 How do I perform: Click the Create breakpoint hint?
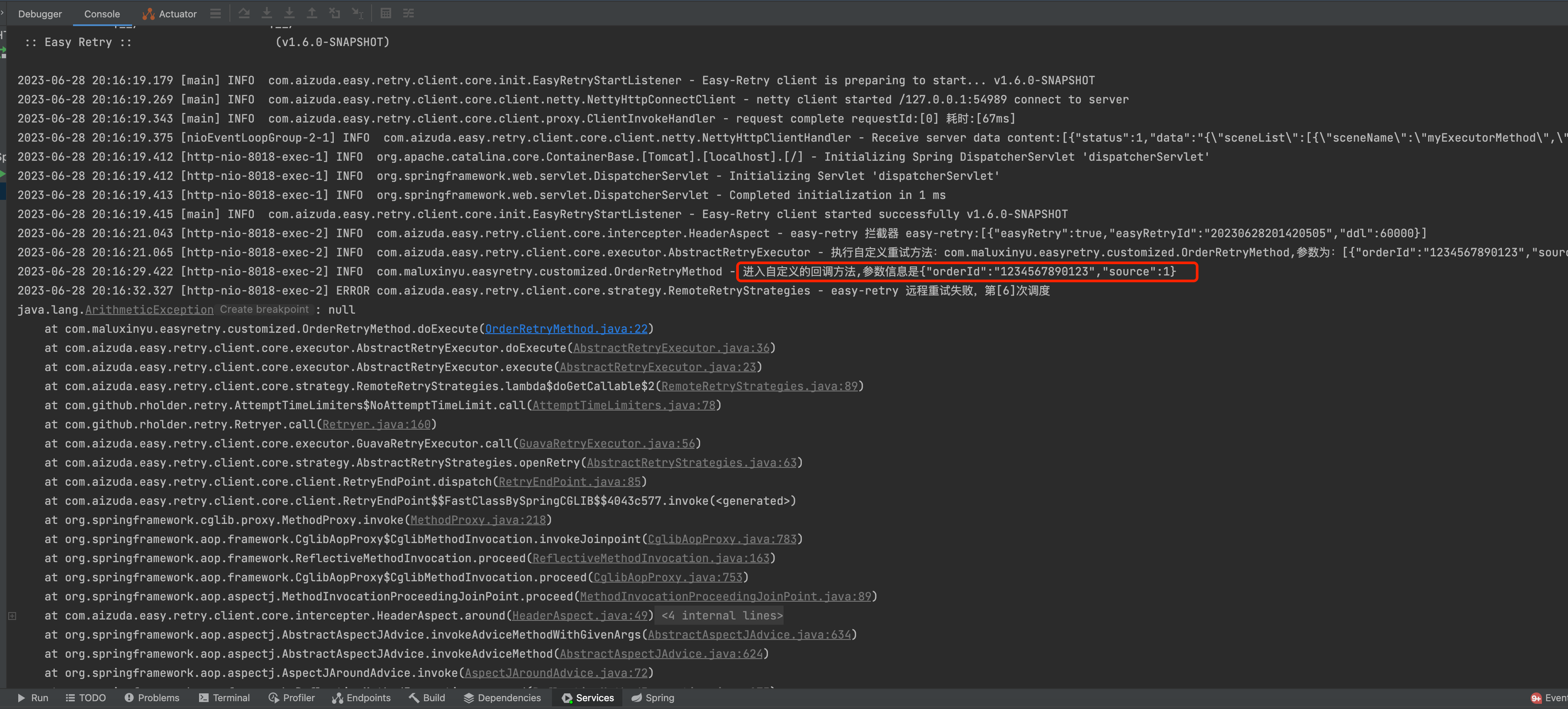(264, 310)
